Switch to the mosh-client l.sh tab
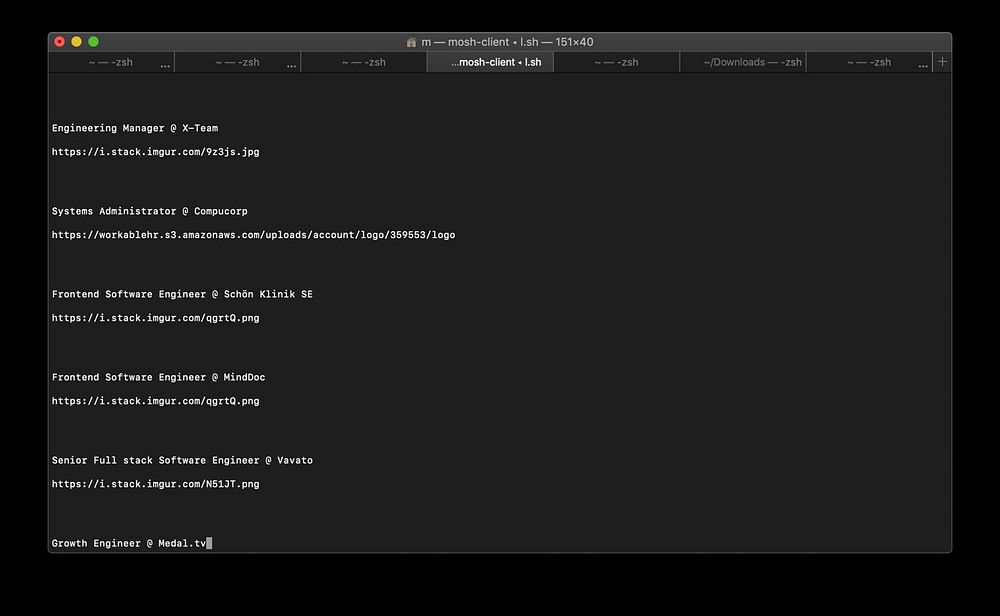 490,62
